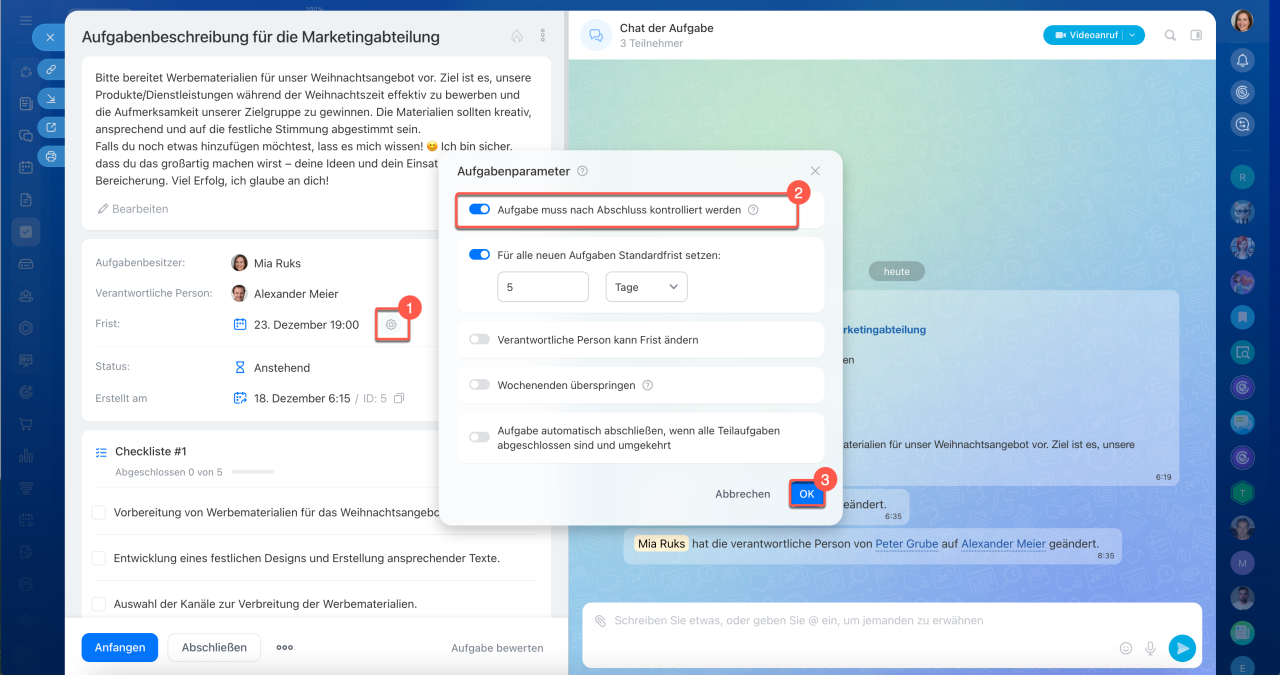Open the three-dot menu next to the task title
The width and height of the screenshot is (1280, 675).
click(x=543, y=36)
